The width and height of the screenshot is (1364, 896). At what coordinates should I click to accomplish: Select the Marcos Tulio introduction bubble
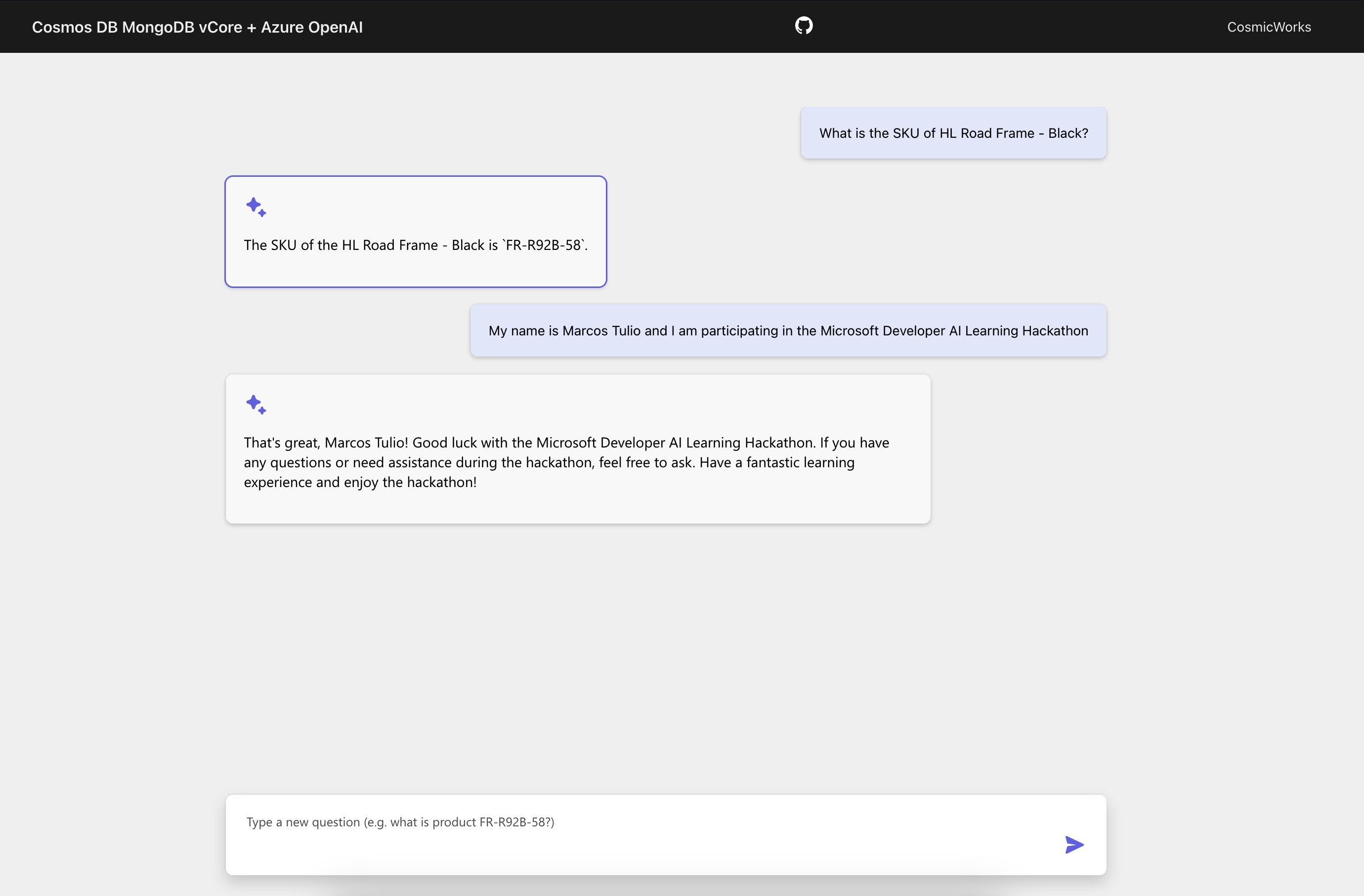coord(788,330)
